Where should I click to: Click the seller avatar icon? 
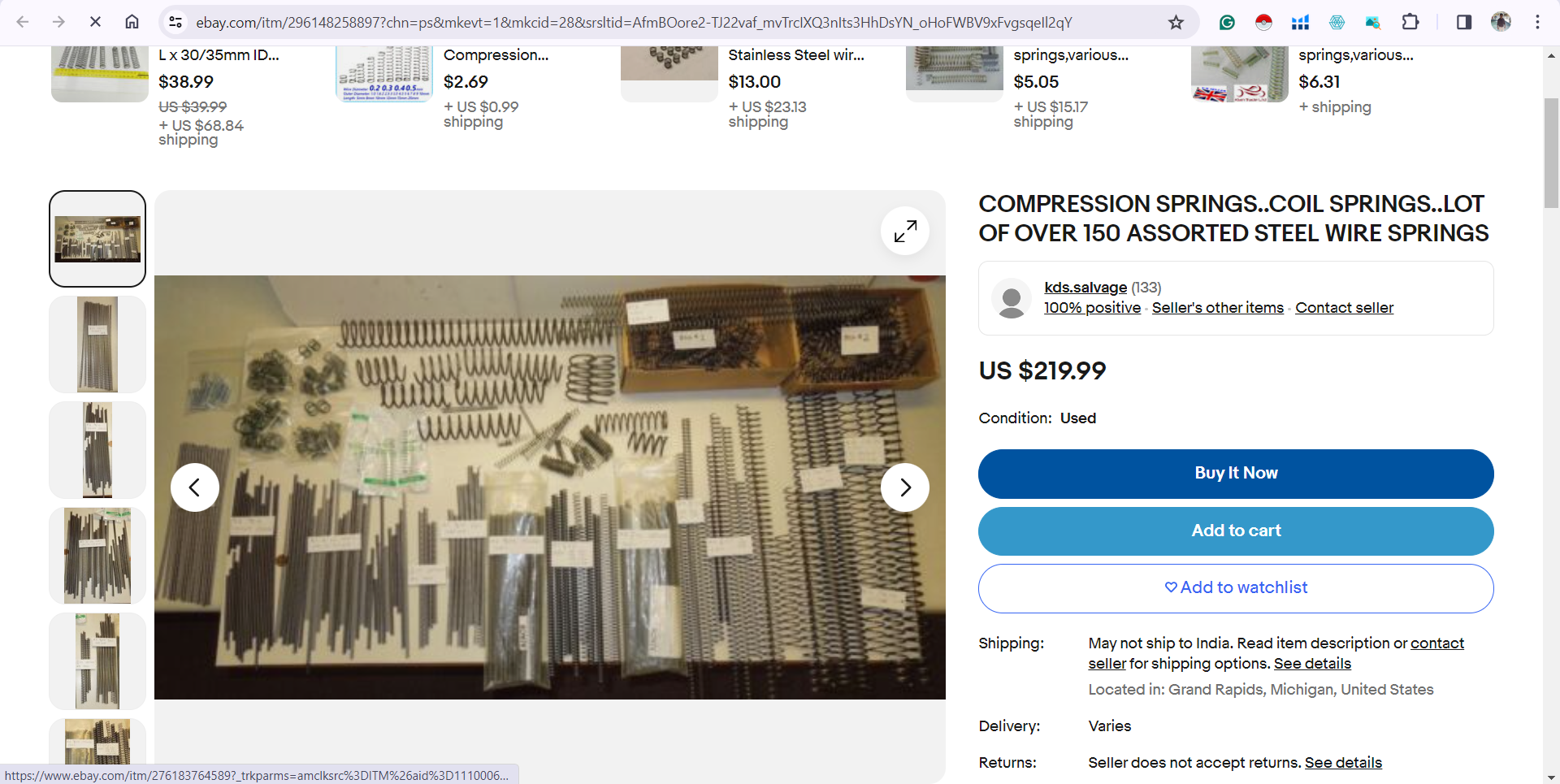[1012, 298]
